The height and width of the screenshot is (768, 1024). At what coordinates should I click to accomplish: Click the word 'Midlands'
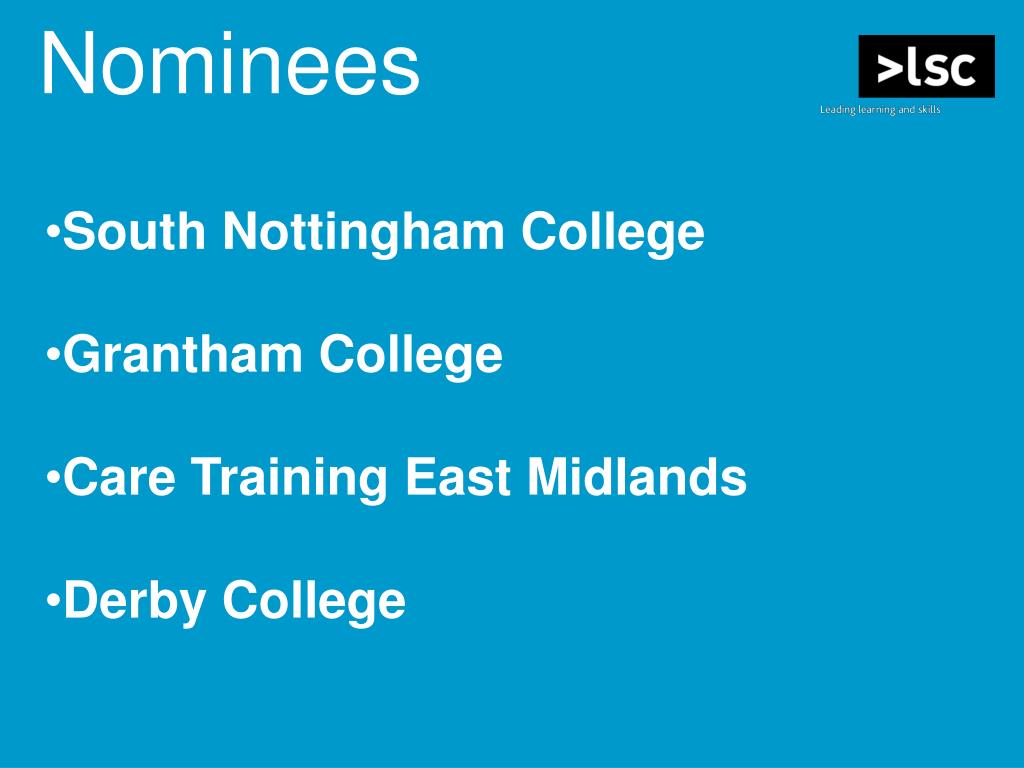[637, 477]
